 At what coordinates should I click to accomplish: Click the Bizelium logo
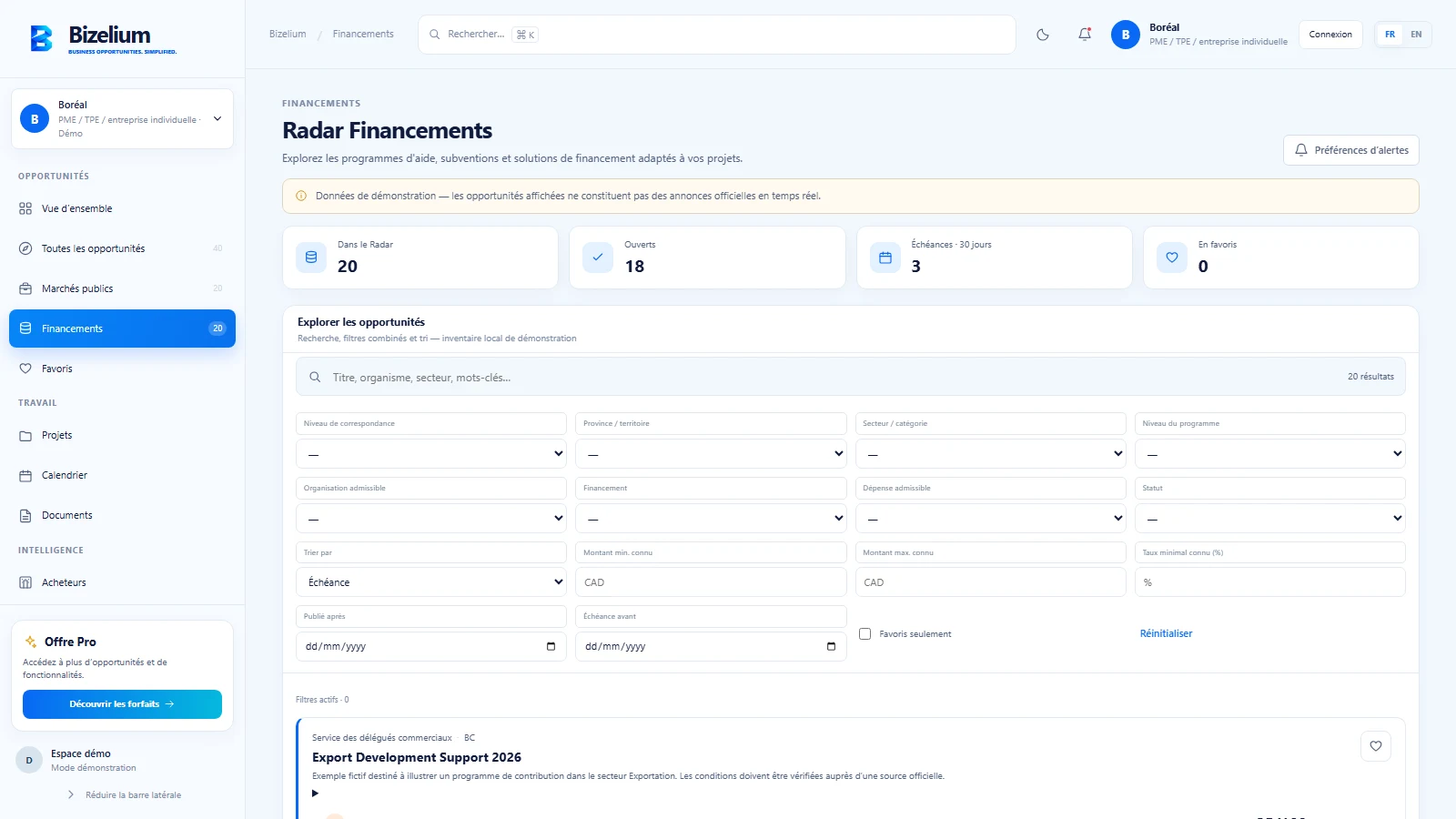[x=104, y=39]
